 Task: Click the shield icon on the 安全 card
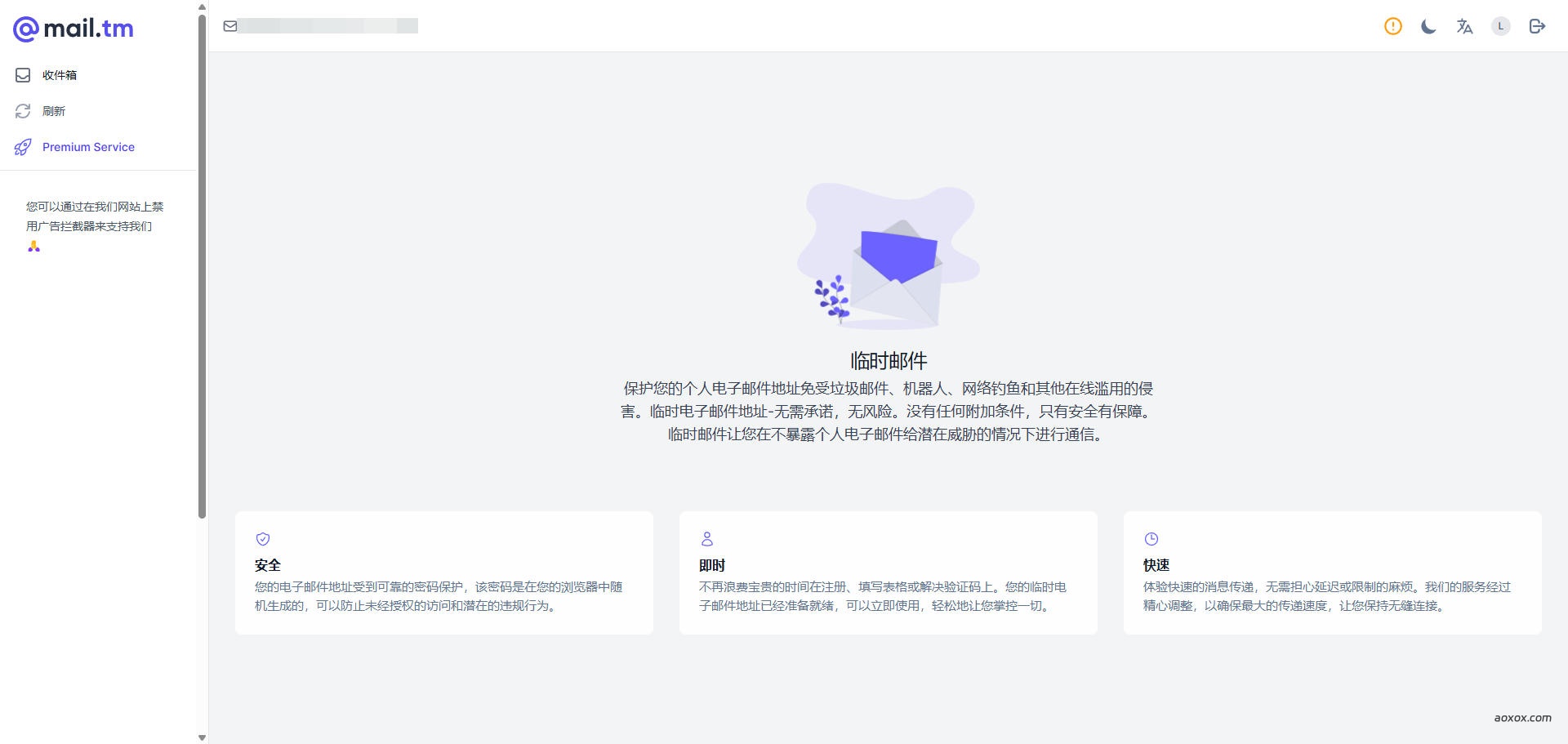pyautogui.click(x=262, y=539)
